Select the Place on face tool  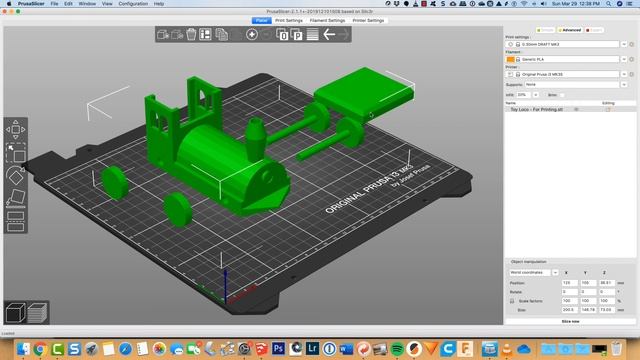click(x=16, y=198)
